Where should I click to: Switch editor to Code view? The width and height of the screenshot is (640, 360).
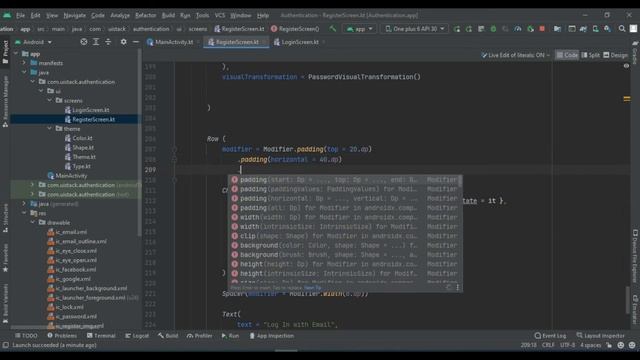click(567, 55)
